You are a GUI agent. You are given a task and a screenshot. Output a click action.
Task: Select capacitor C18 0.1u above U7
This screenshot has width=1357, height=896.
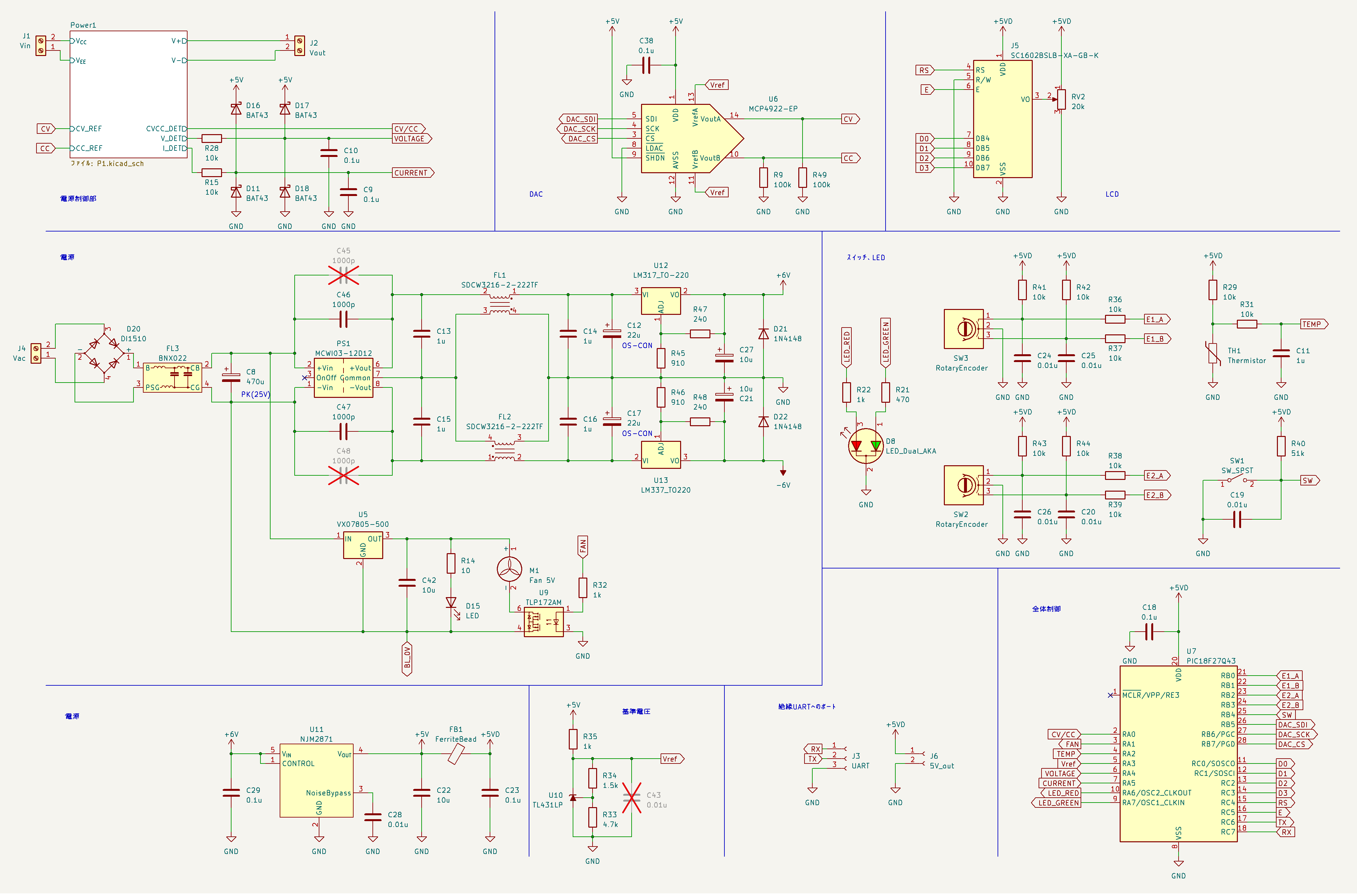[x=1150, y=631]
